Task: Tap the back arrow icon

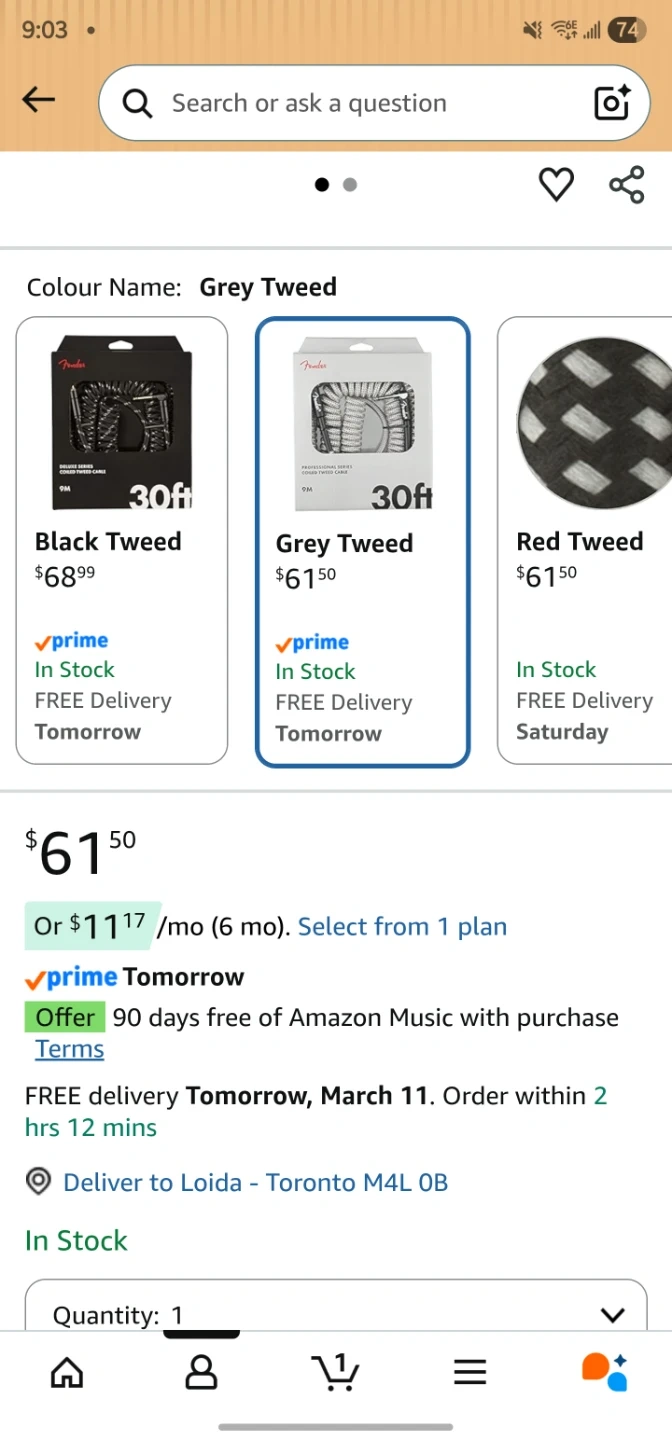Action: (x=39, y=99)
